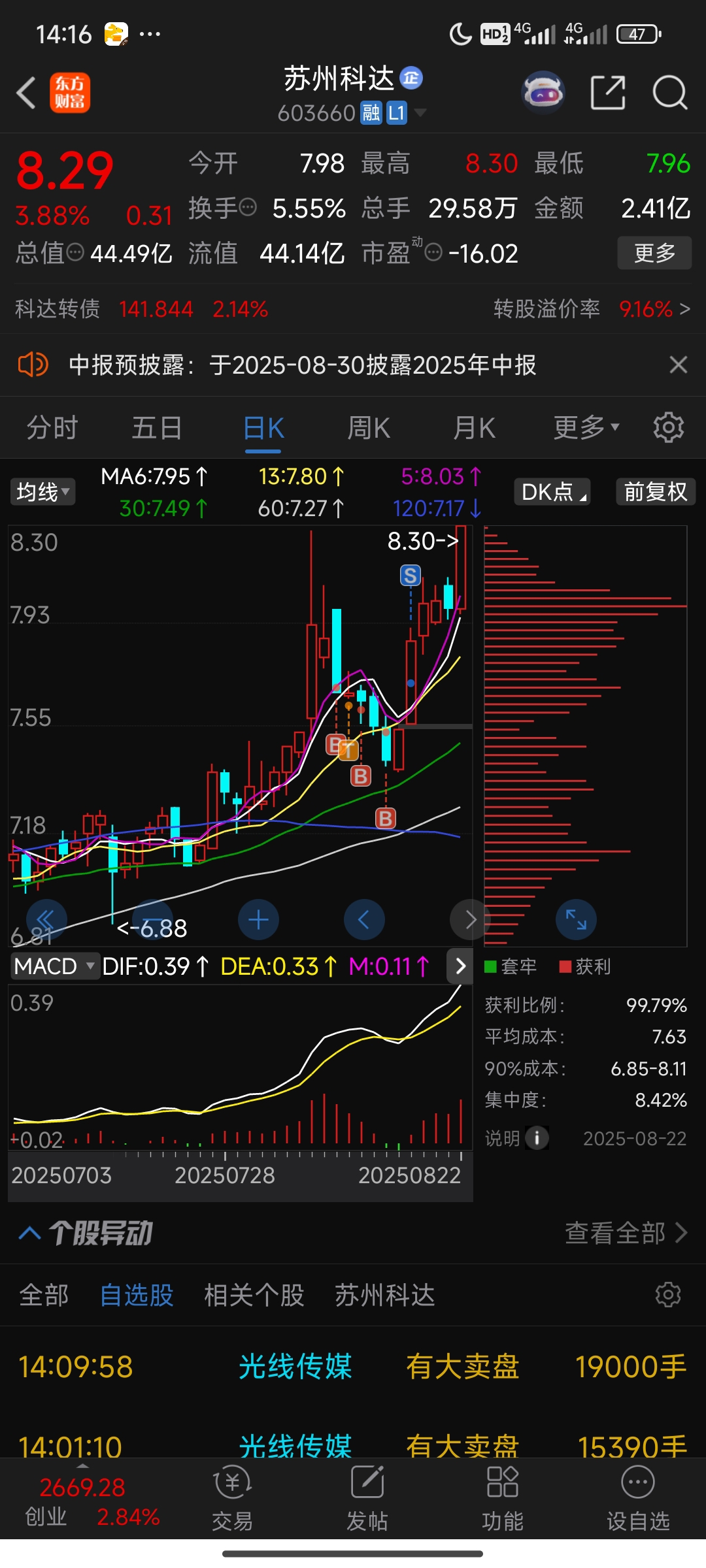Open the 14:09:58 光线传媒 alert row
706x1568 pixels.
(353, 1367)
